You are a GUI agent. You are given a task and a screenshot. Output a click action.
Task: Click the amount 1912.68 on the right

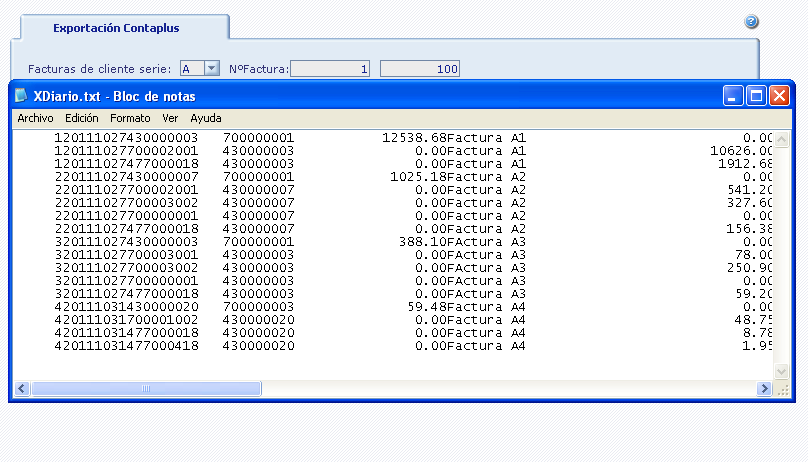pyautogui.click(x=745, y=164)
